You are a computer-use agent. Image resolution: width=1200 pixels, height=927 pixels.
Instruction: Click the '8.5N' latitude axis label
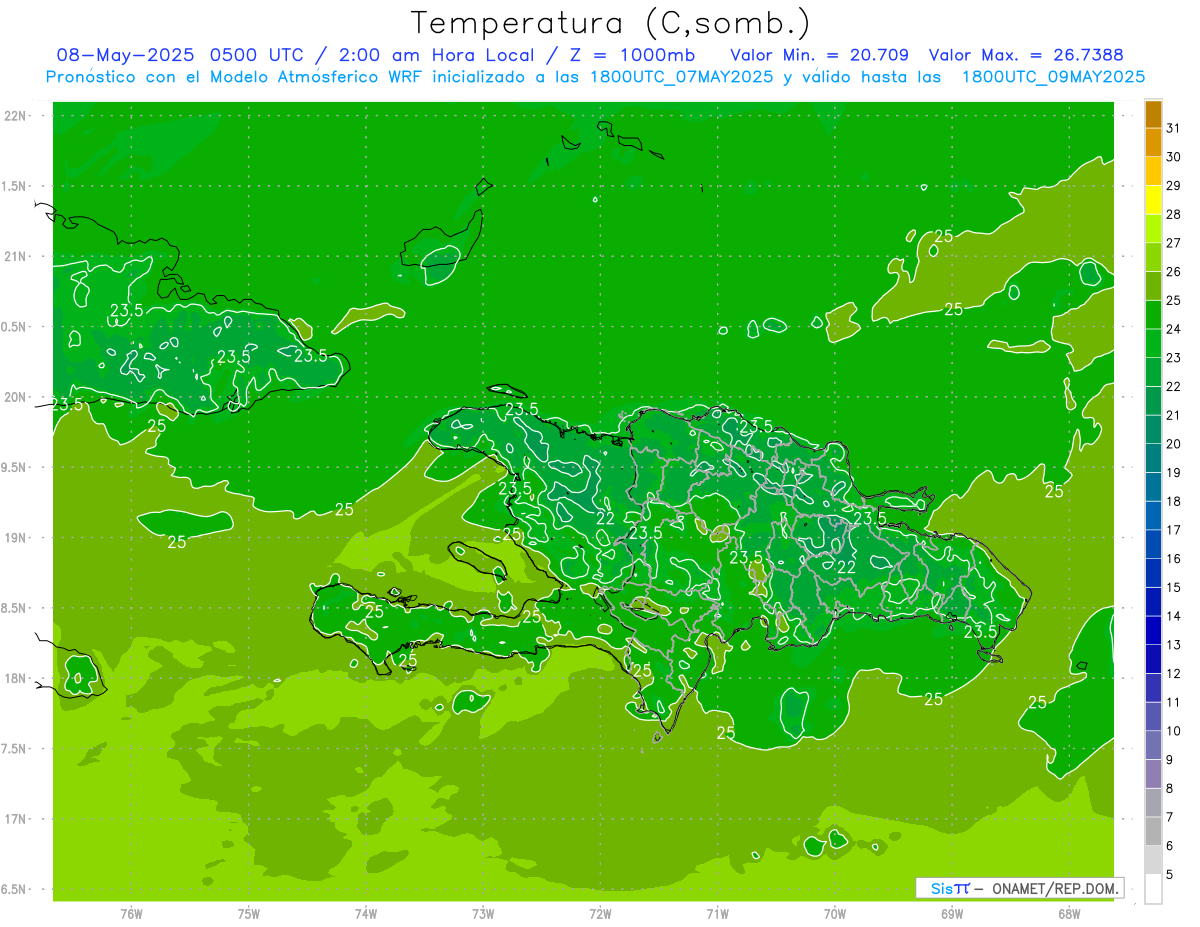(x=14, y=608)
